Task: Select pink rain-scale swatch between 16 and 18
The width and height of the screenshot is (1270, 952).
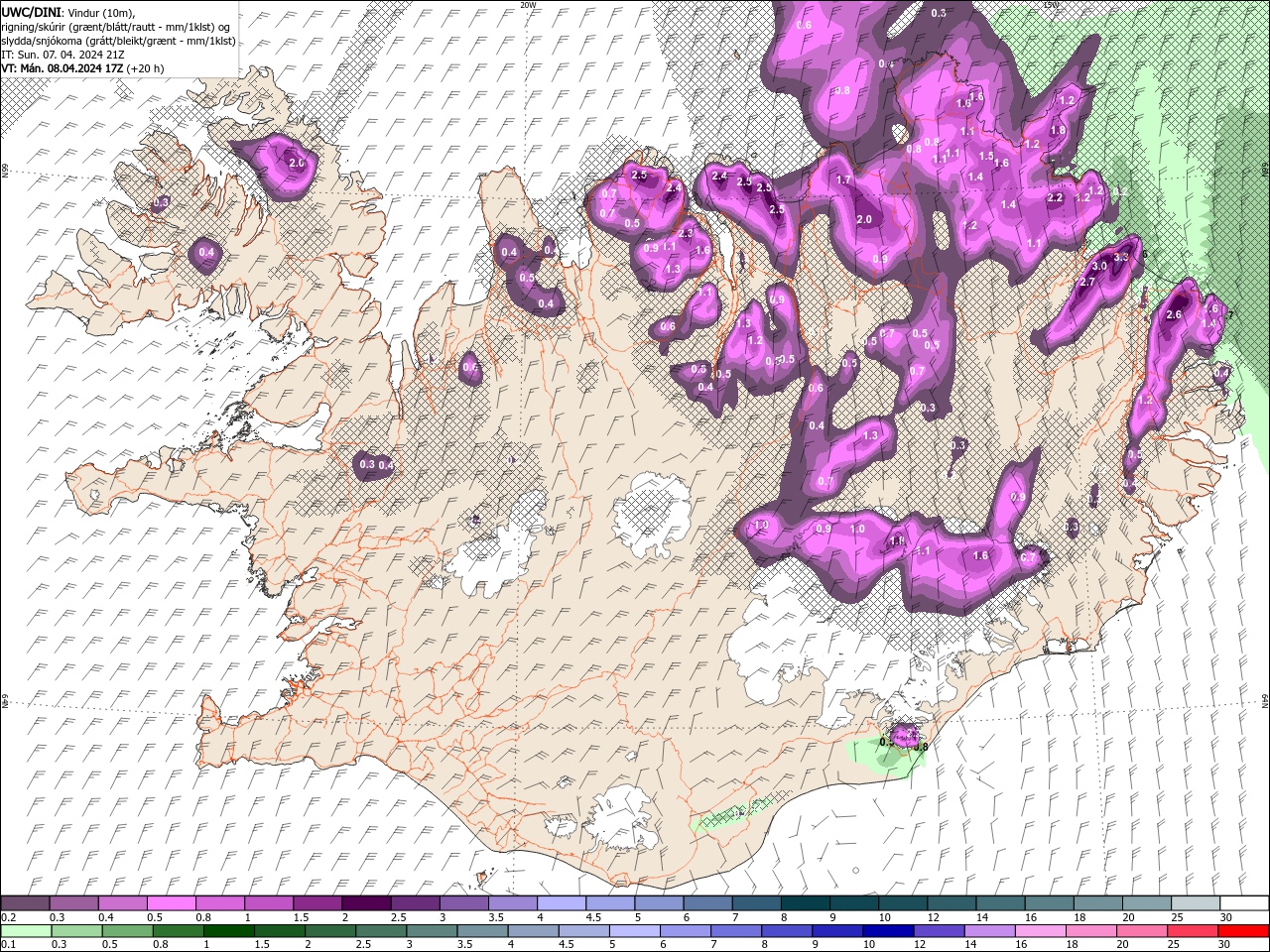Action: tap(1042, 931)
